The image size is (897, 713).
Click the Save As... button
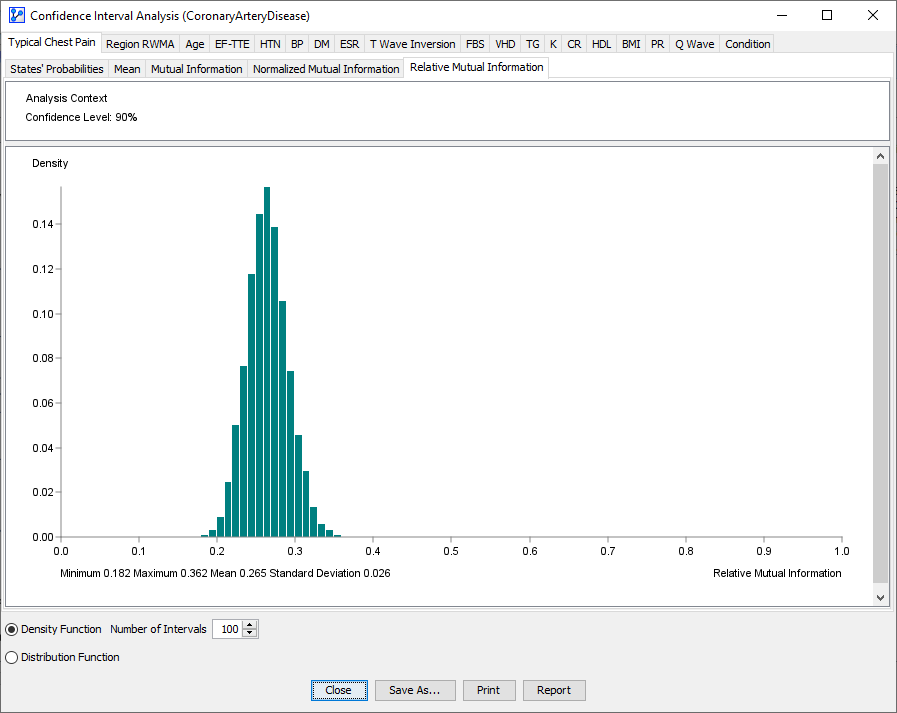pyautogui.click(x=415, y=690)
